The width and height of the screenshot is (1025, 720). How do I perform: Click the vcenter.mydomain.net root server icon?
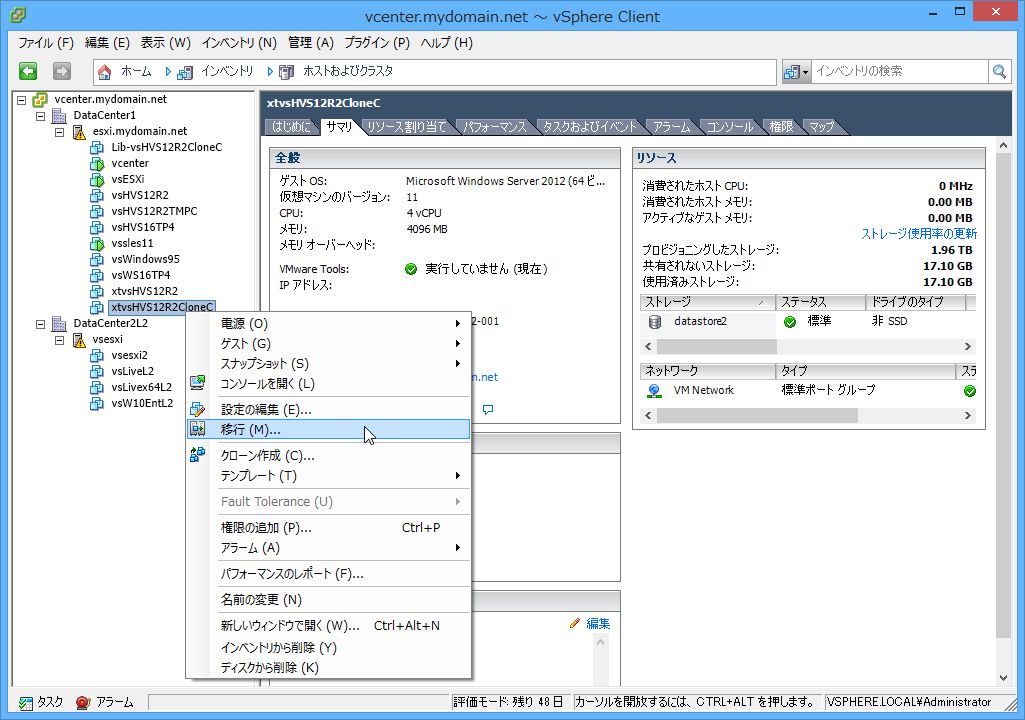[40, 99]
